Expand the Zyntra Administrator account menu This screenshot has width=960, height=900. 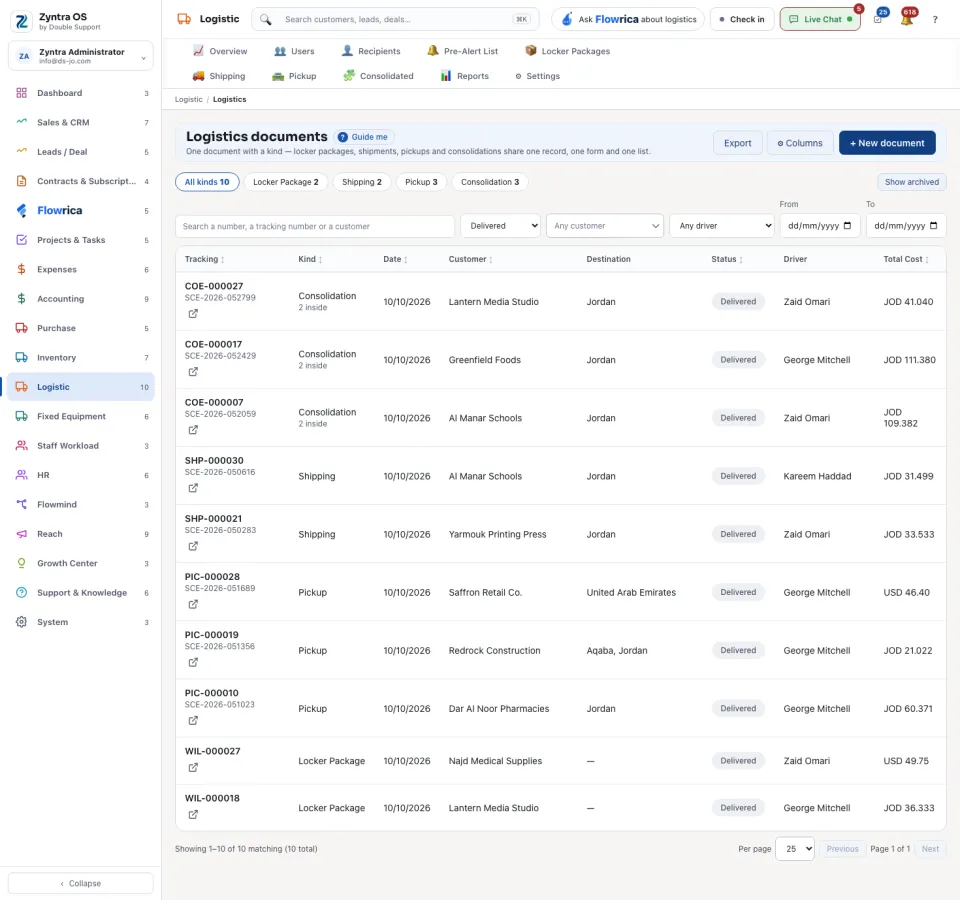point(81,56)
